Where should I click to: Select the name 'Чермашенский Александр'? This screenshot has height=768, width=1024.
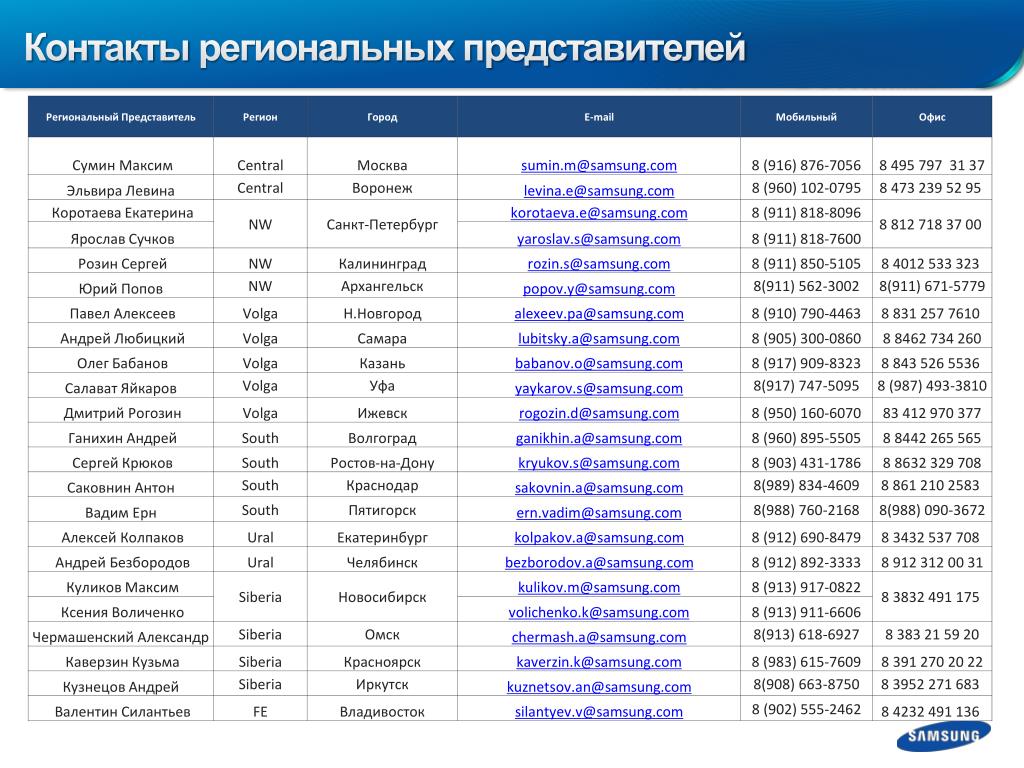click(x=121, y=637)
